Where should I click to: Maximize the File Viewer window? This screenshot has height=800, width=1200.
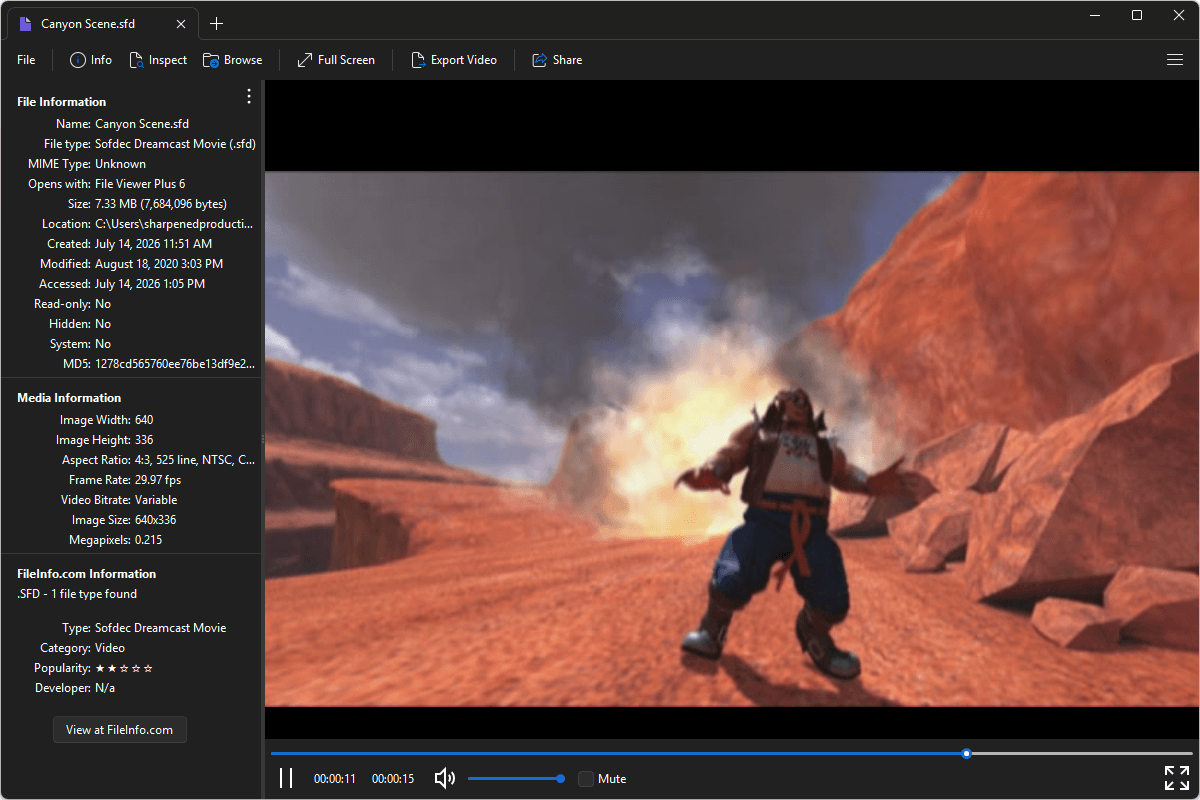click(x=1137, y=15)
